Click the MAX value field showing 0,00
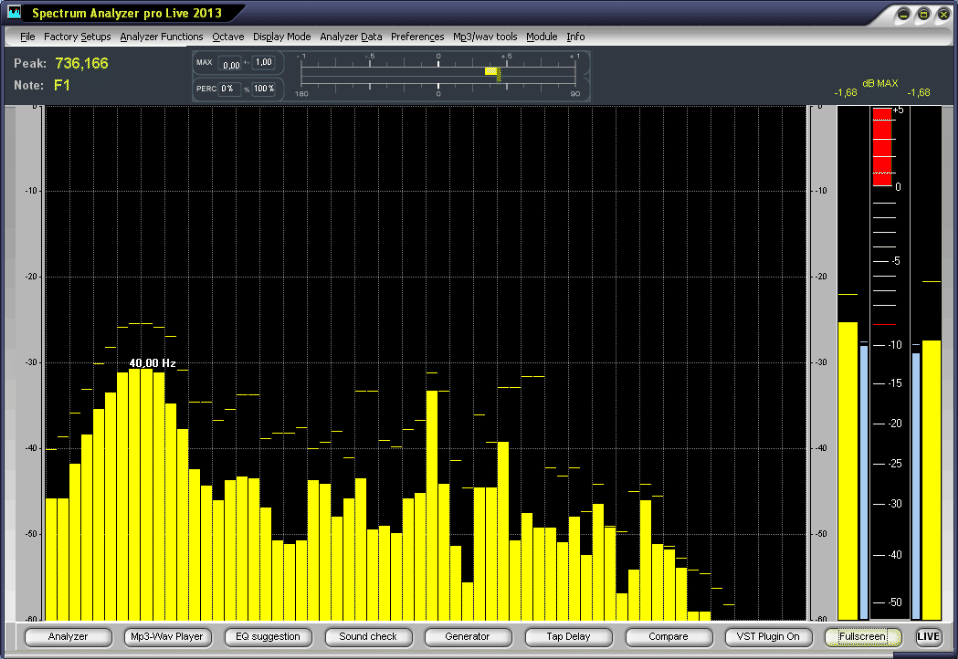 (231, 64)
